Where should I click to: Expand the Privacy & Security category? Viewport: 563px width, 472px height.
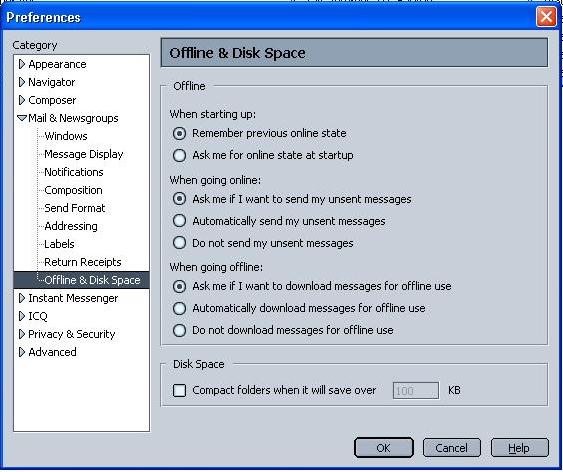point(22,334)
